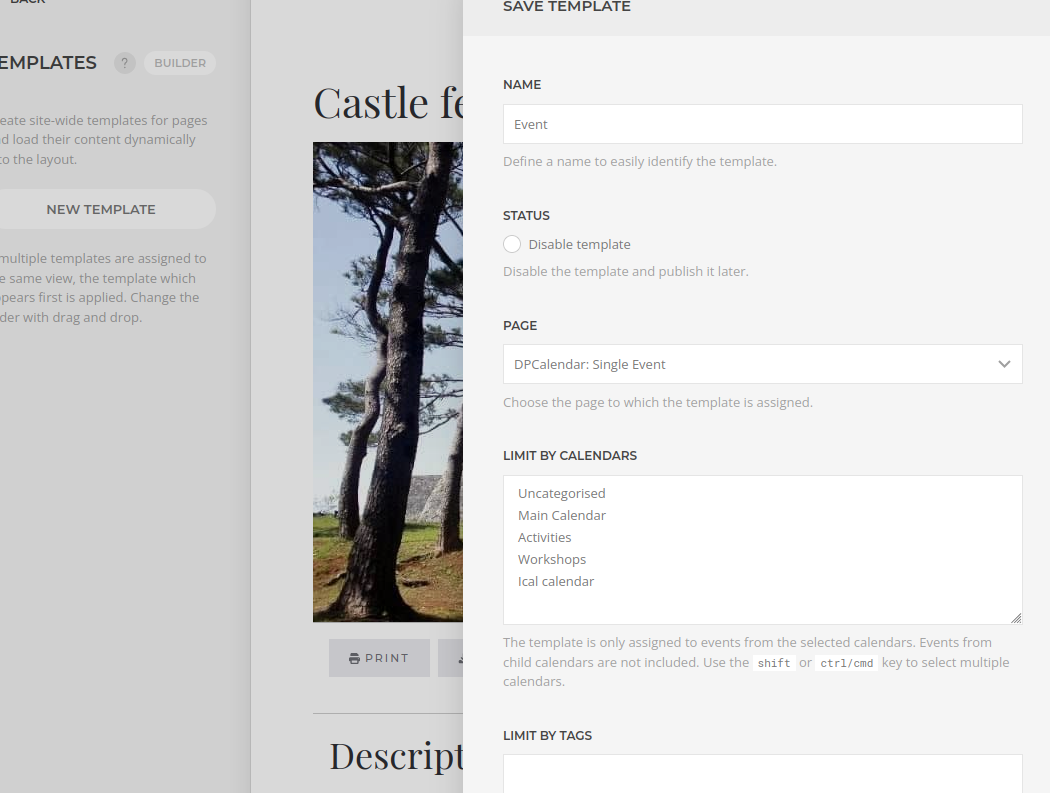Enable the "Disable template" radio button
The width and height of the screenshot is (1050, 793).
click(x=511, y=244)
